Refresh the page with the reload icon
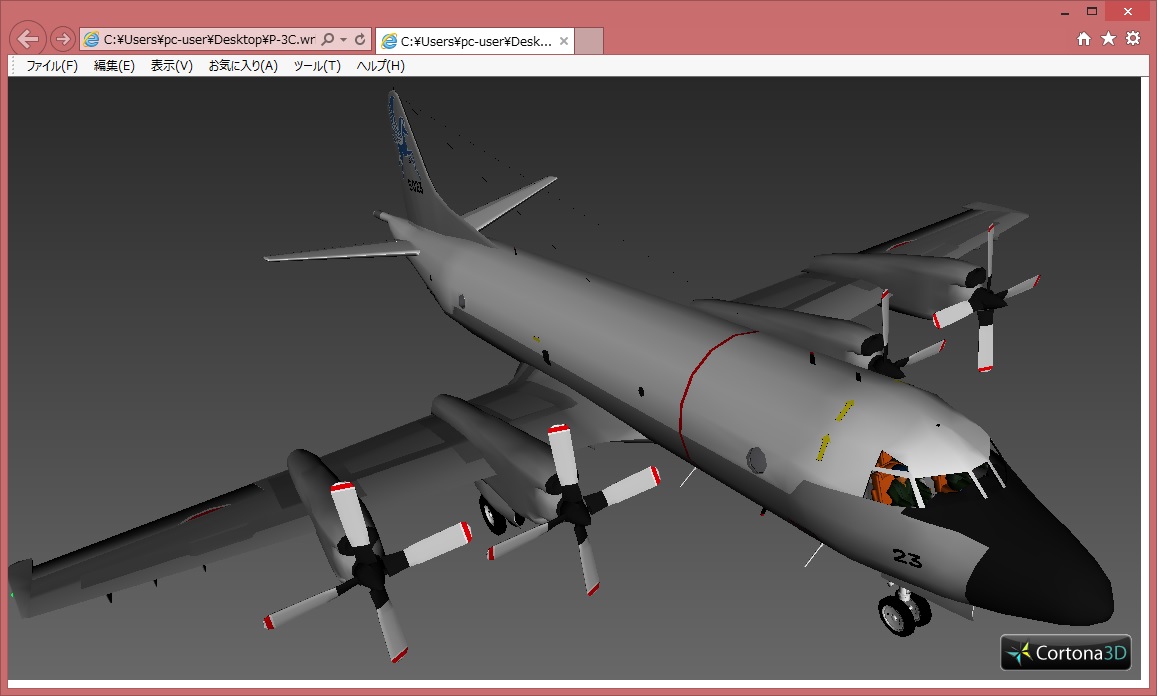This screenshot has width=1157, height=696. (360, 40)
